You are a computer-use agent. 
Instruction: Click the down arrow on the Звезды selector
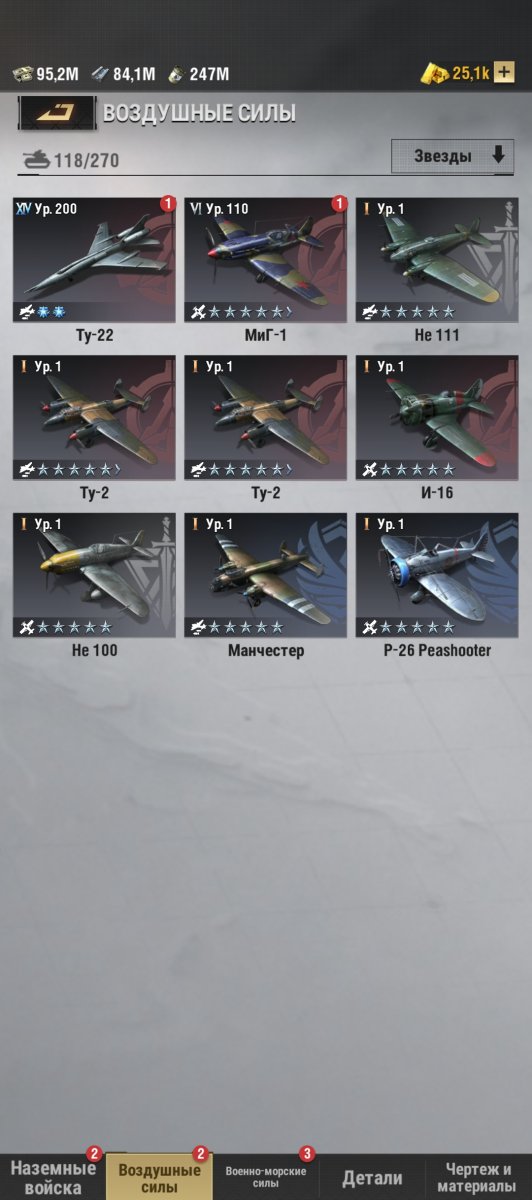click(498, 156)
